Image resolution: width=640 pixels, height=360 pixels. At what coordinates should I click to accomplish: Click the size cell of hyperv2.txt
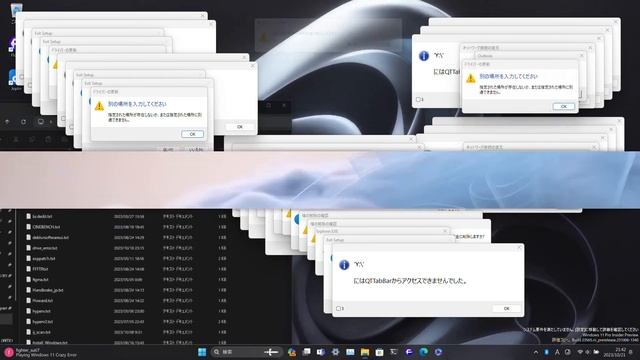coord(222,322)
